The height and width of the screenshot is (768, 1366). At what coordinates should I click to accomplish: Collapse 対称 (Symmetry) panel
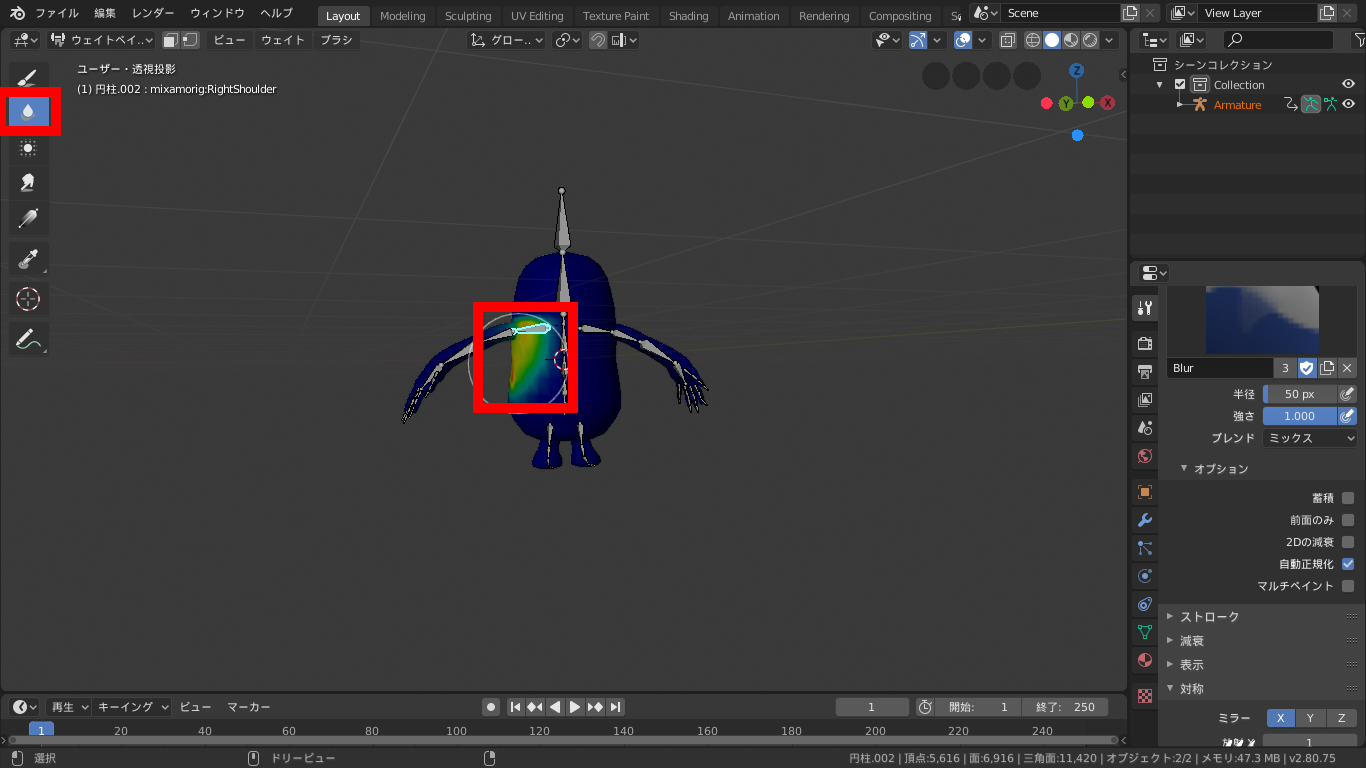pyautogui.click(x=1191, y=688)
